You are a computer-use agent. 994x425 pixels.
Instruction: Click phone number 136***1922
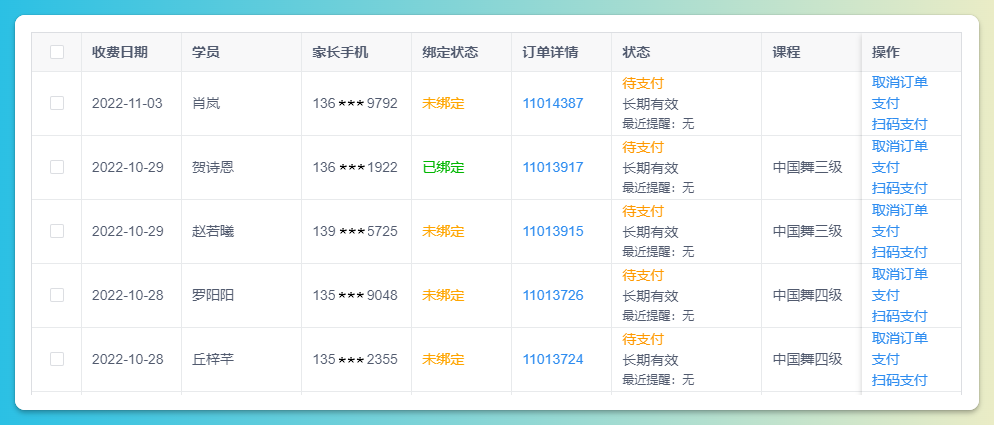[x=355, y=167]
